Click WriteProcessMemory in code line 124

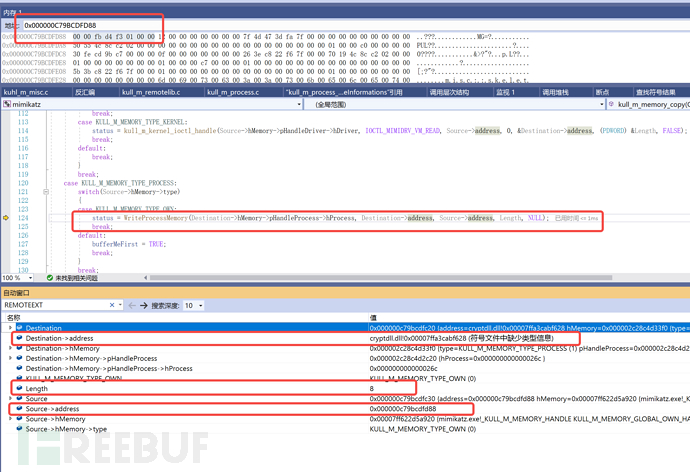pos(155,218)
